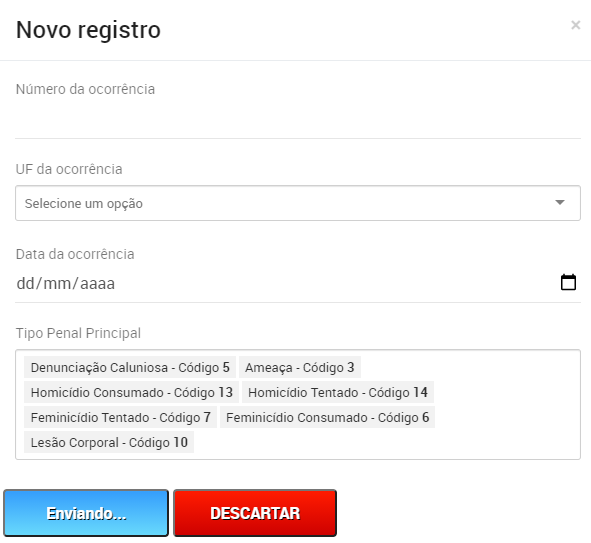The height and width of the screenshot is (543, 591).
Task: Click the Número da ocorrência label
Action: click(85, 89)
